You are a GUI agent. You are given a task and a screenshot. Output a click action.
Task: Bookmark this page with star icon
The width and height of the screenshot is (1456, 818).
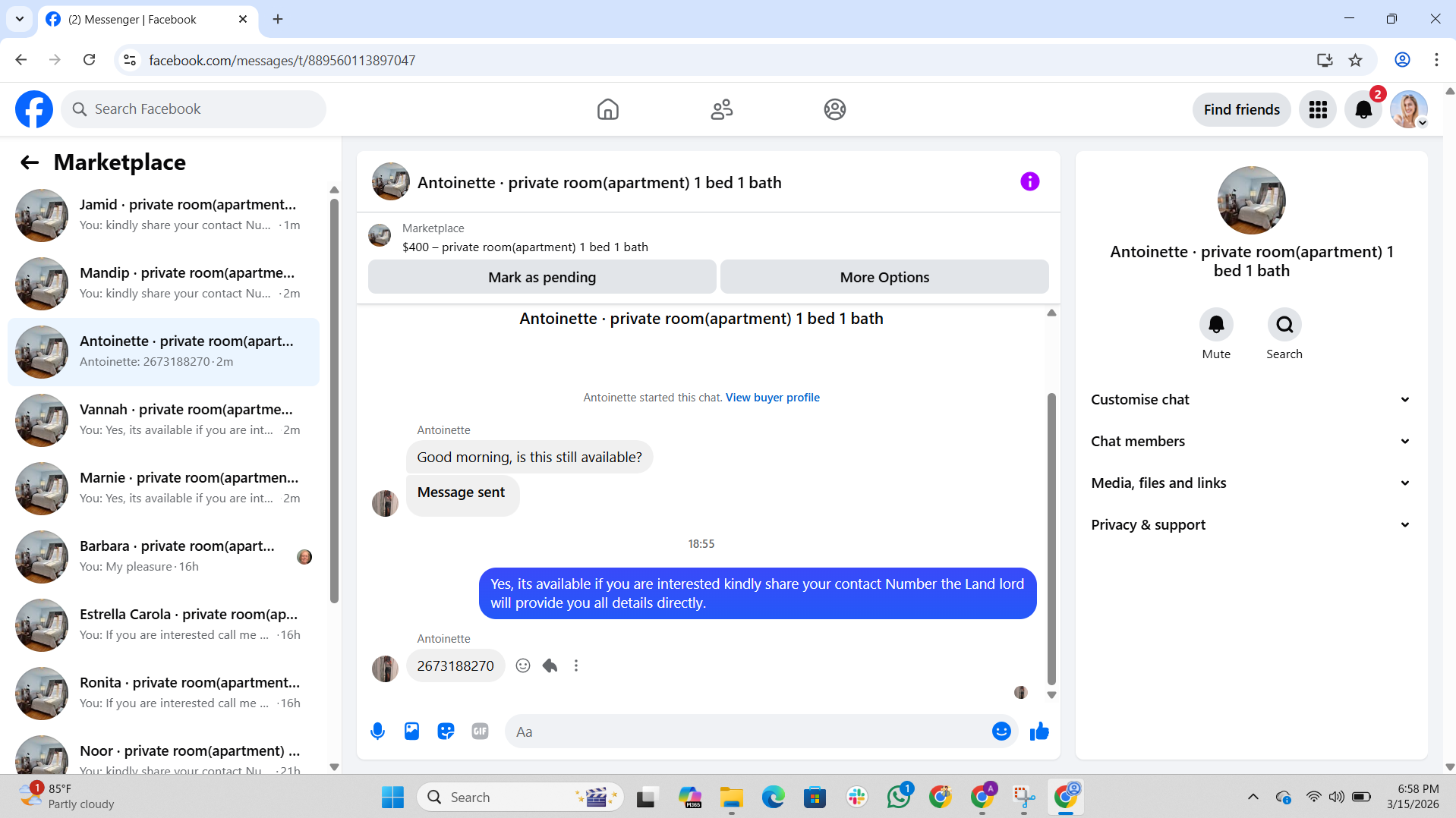click(x=1355, y=60)
